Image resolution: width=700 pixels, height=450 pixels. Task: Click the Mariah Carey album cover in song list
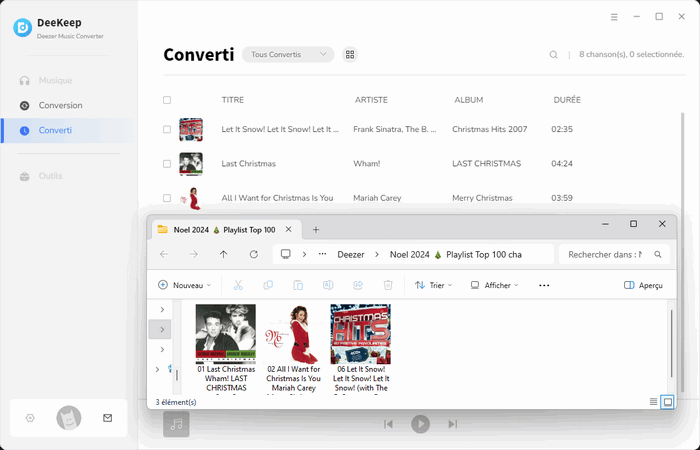tap(191, 198)
